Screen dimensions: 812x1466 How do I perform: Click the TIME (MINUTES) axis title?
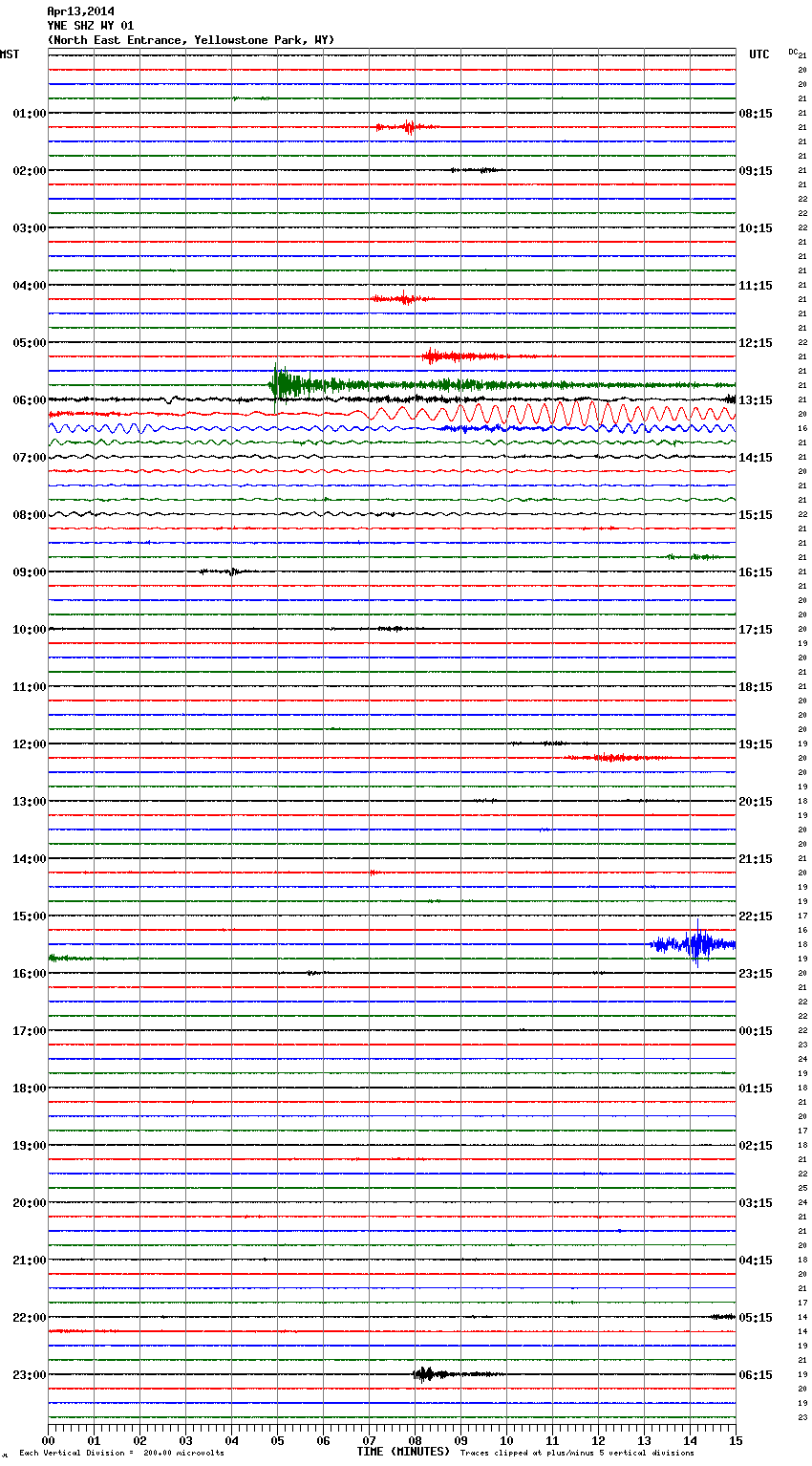(x=403, y=1452)
